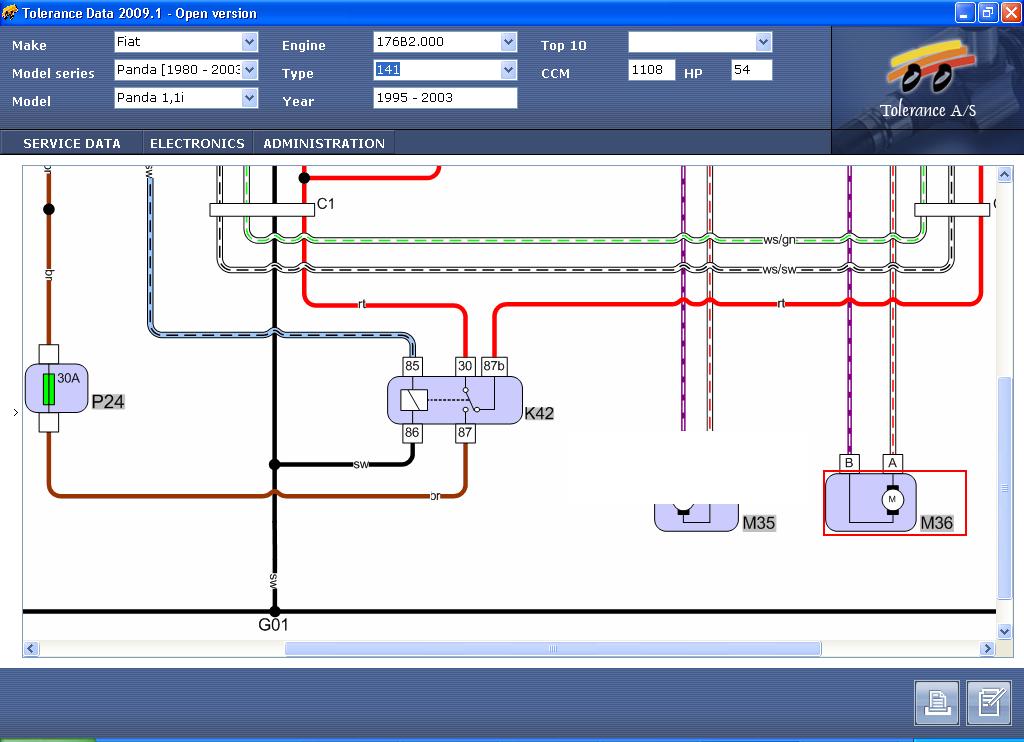Click the Tolerance Data app title icon
This screenshot has width=1024, height=742.
pos(10,12)
